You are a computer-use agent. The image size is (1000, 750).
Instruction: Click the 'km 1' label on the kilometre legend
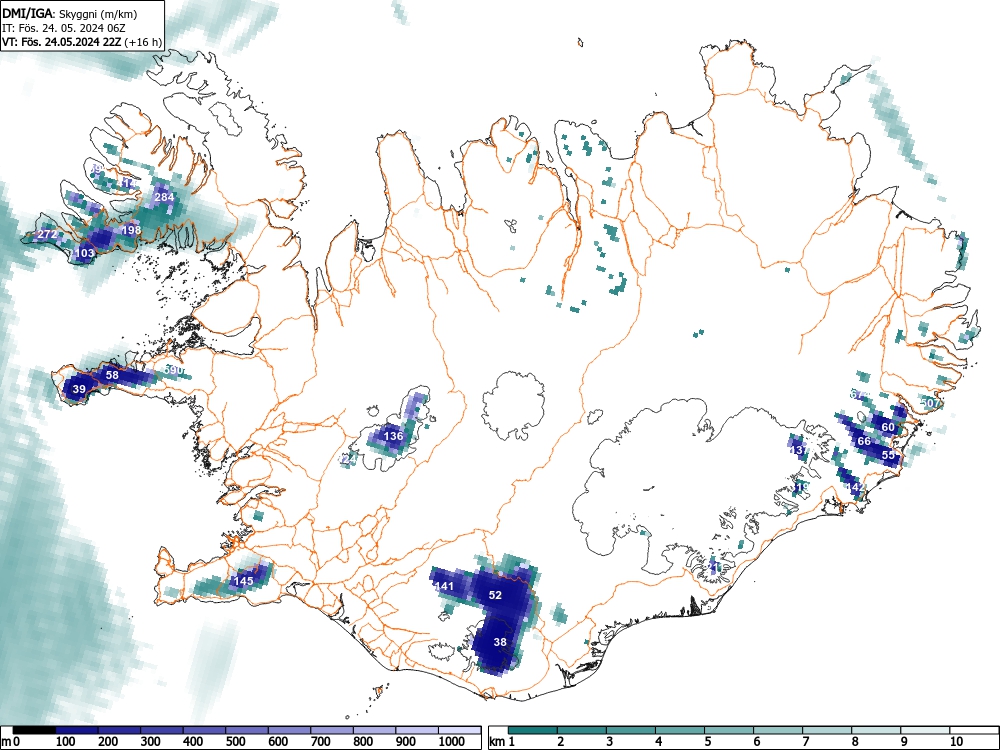pos(503,742)
